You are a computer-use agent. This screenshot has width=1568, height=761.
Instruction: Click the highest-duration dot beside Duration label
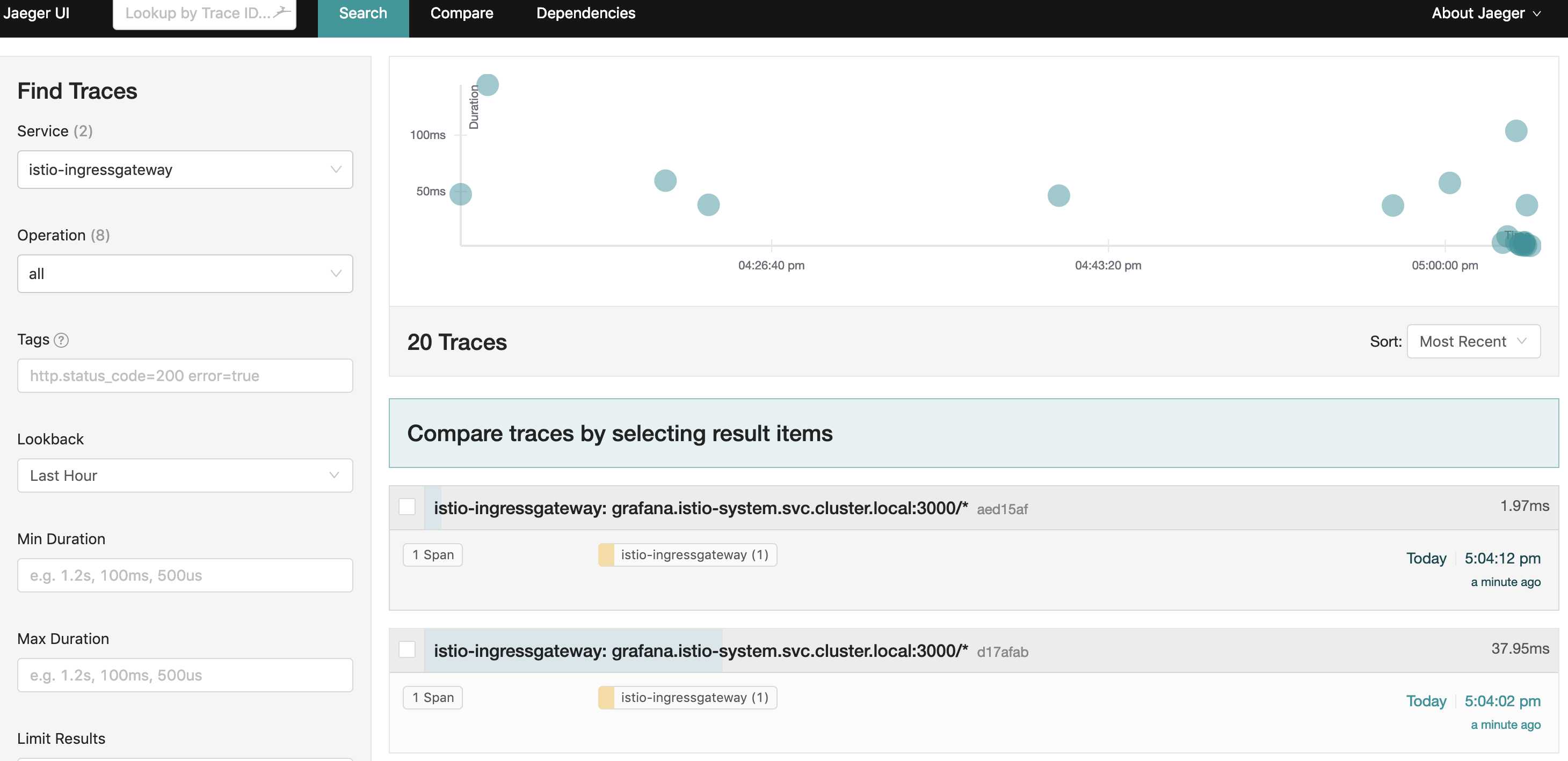(x=488, y=85)
